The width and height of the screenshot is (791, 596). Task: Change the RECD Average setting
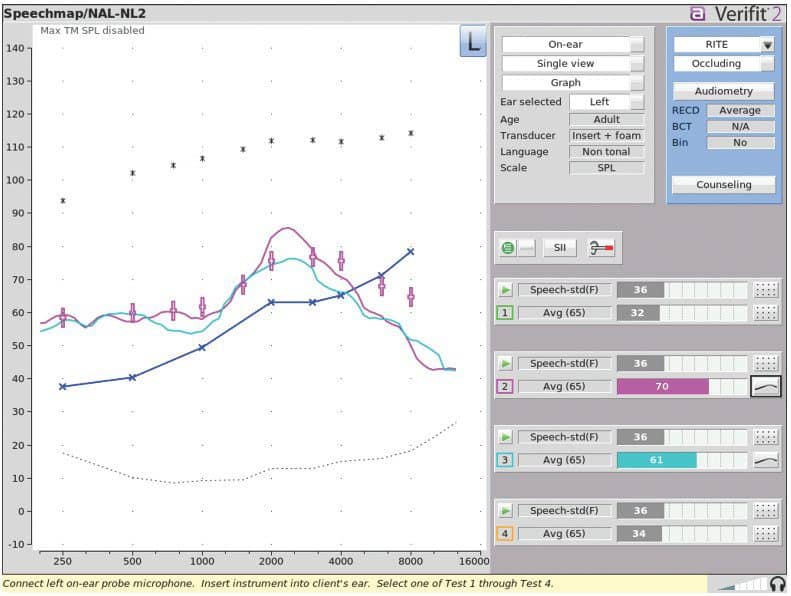click(x=740, y=111)
